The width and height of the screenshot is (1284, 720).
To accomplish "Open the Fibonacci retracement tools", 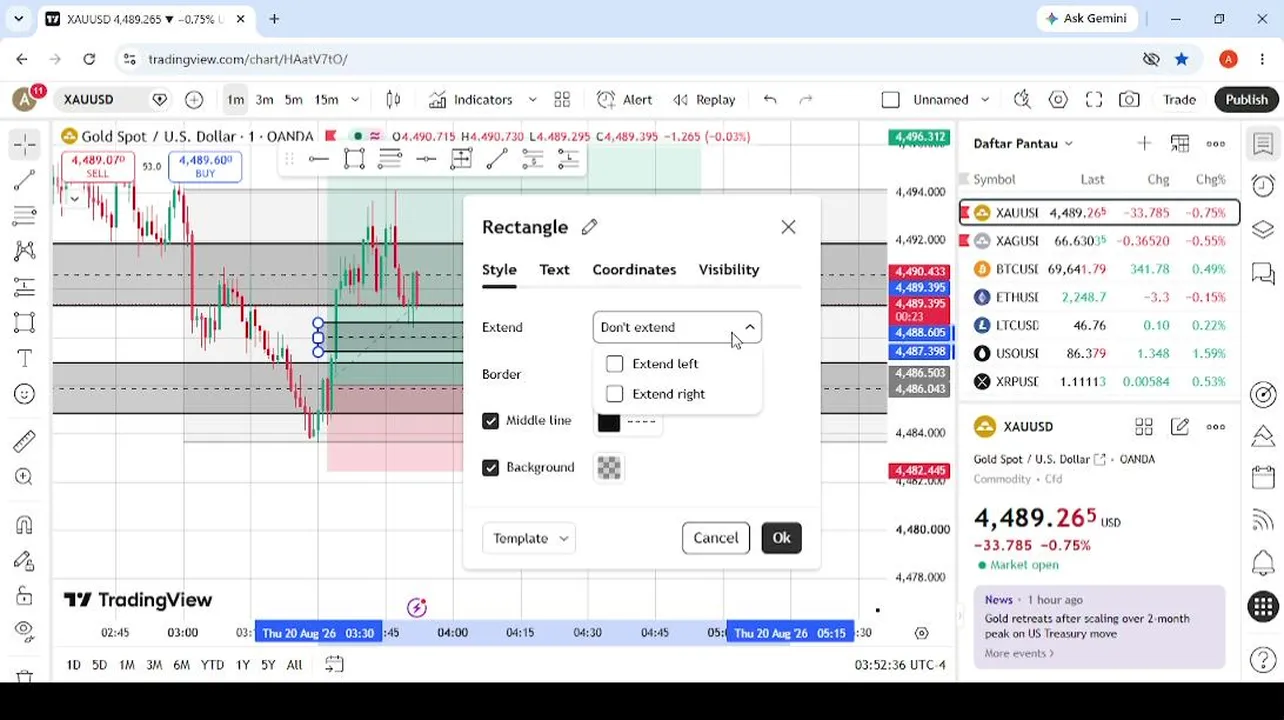I will pyautogui.click(x=25, y=215).
